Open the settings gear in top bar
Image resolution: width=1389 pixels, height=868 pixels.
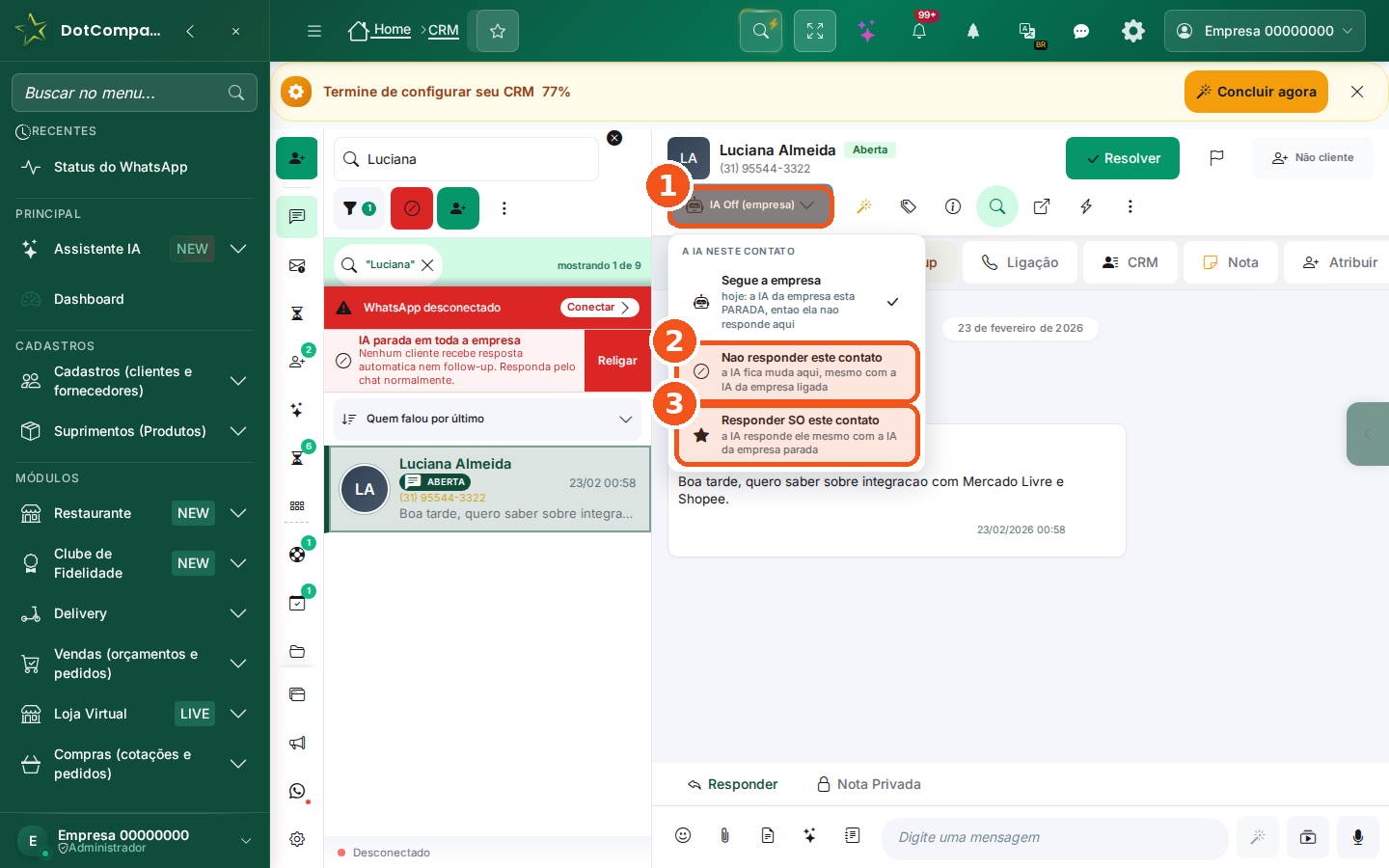pos(1133,31)
